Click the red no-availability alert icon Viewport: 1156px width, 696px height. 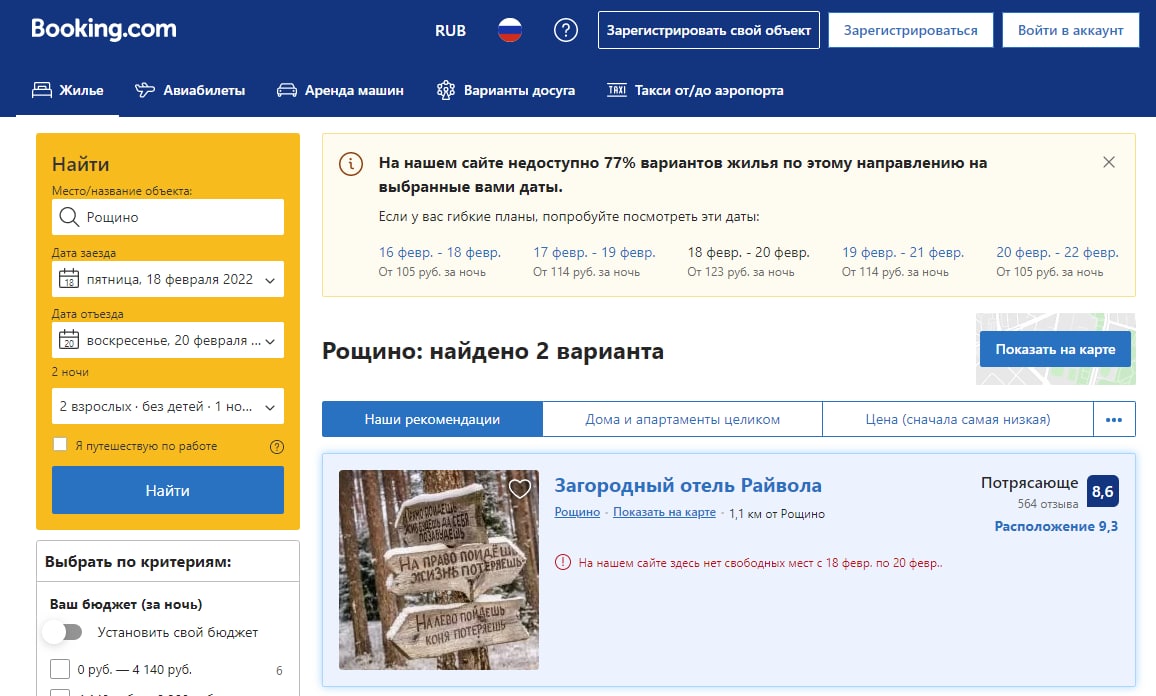563,563
